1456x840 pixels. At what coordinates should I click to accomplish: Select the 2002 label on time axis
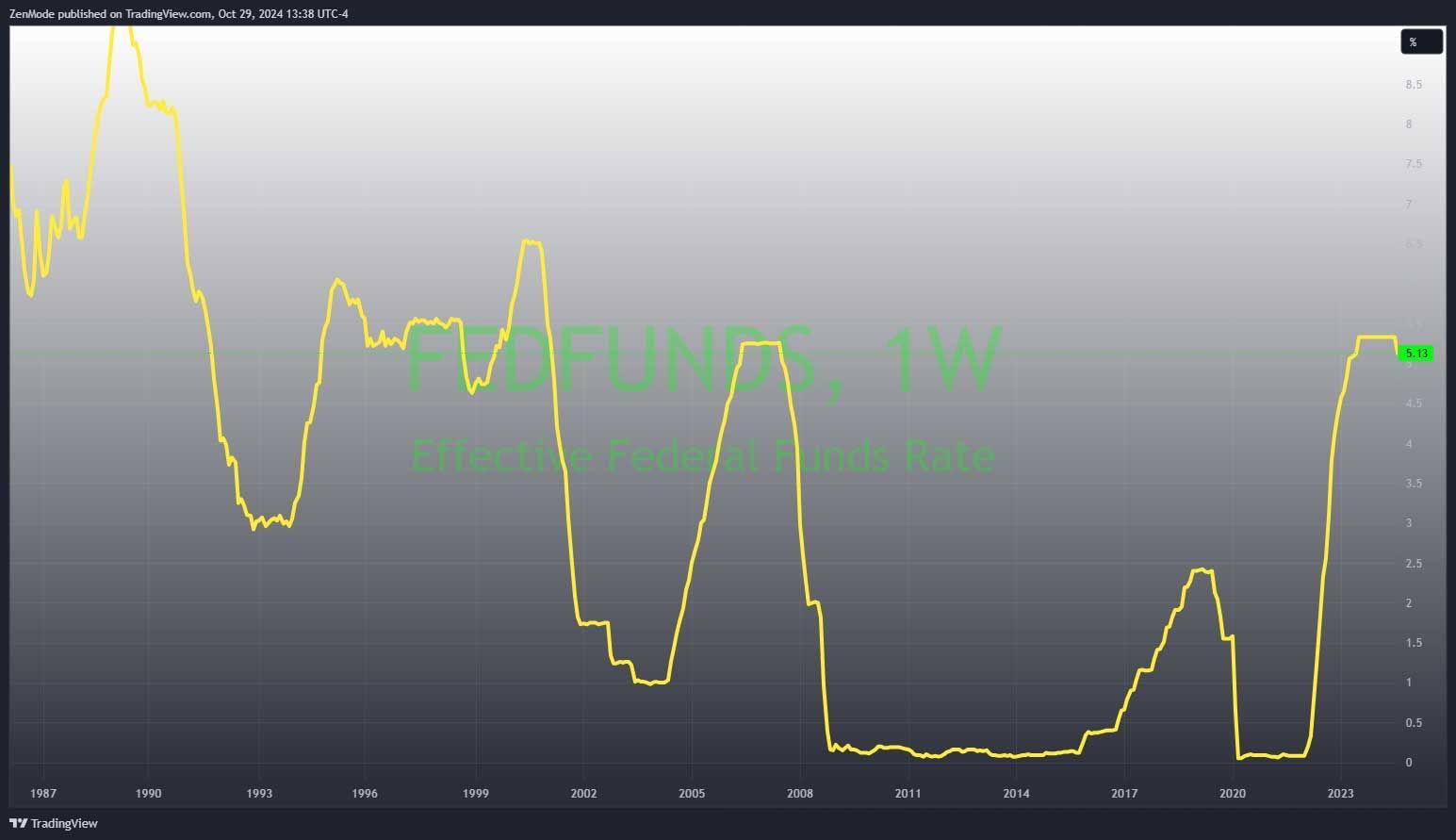(583, 794)
